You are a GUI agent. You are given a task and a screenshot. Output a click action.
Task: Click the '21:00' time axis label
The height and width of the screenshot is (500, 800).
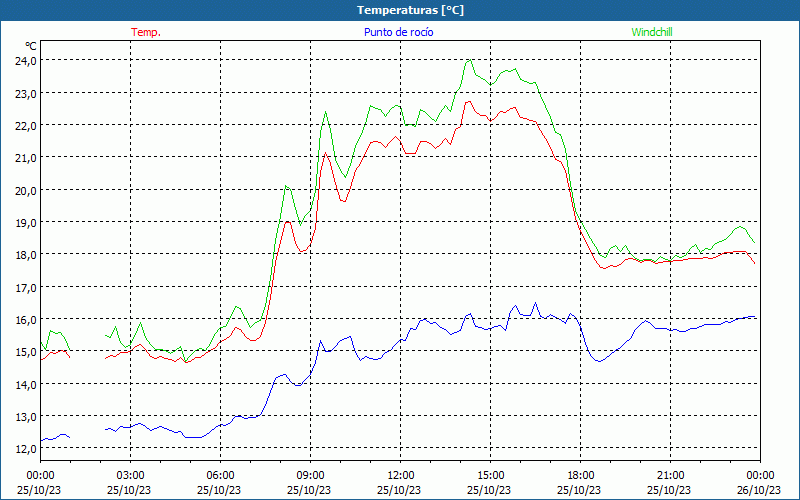pyautogui.click(x=670, y=476)
